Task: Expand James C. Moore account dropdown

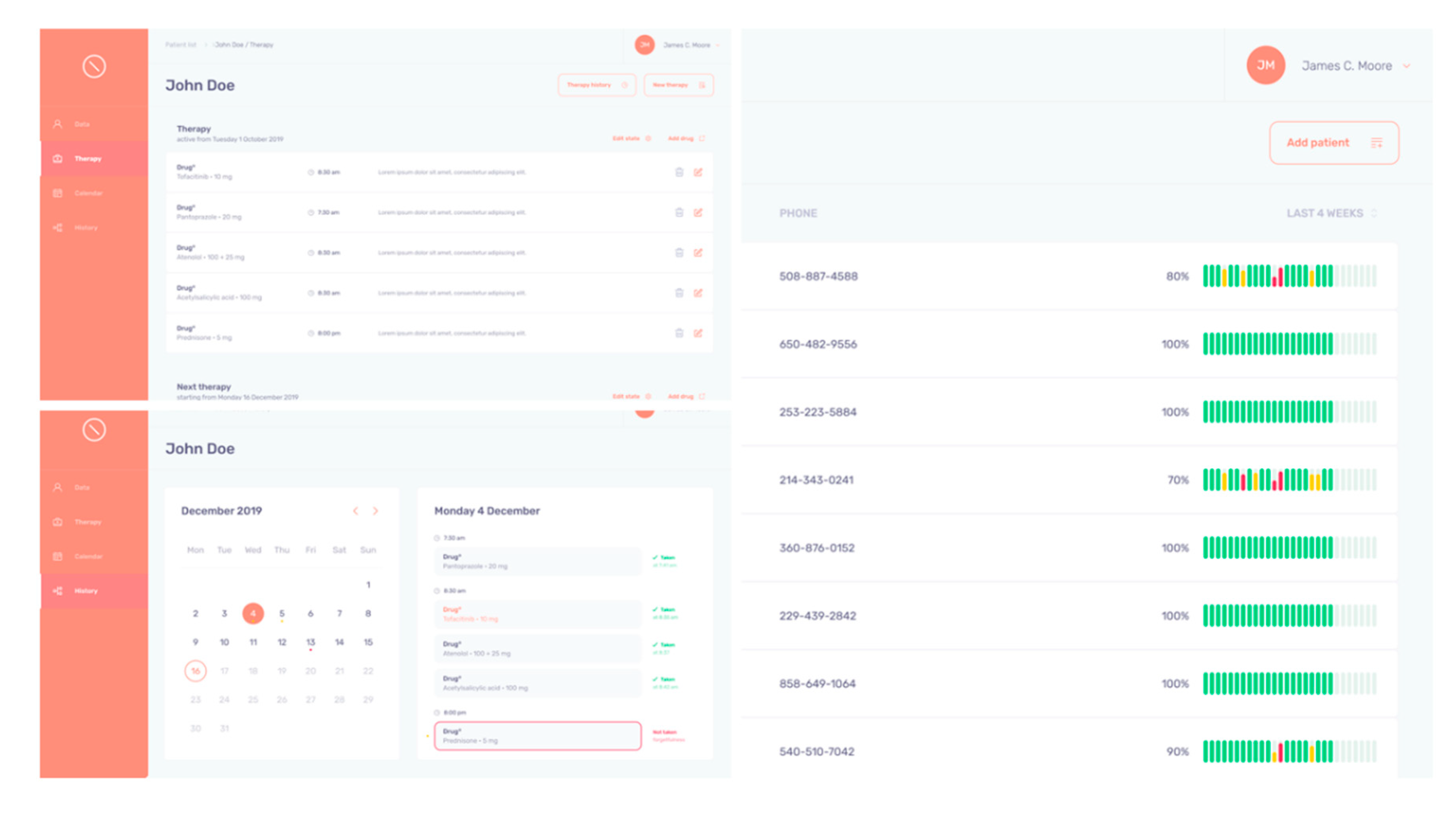Action: (1406, 66)
